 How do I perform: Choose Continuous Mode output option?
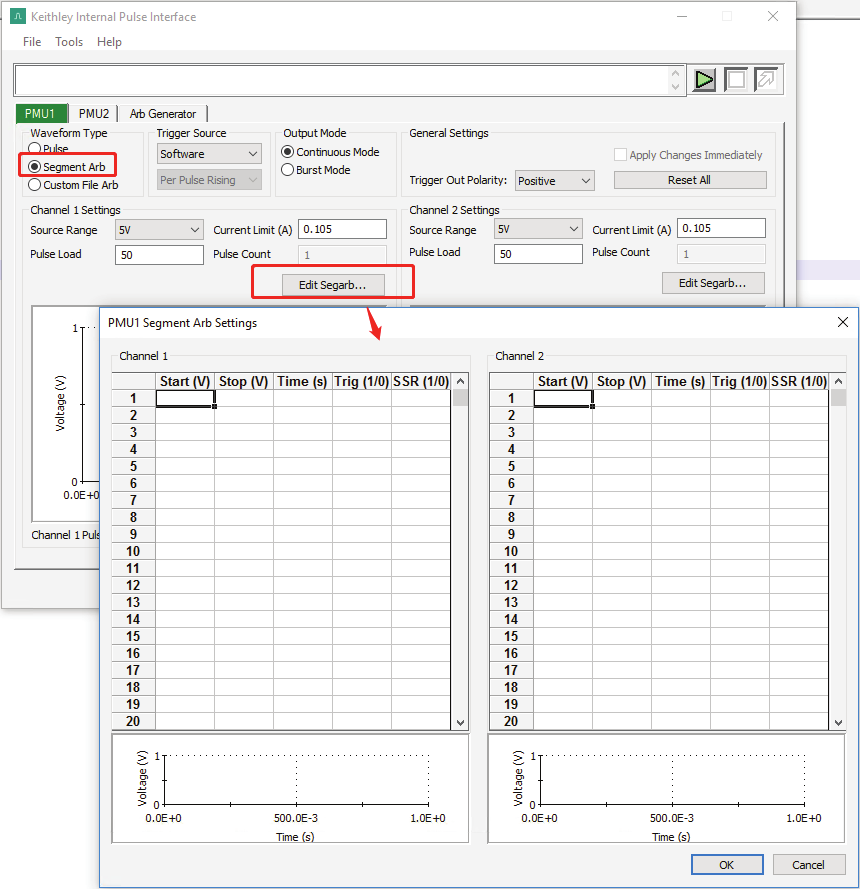287,152
